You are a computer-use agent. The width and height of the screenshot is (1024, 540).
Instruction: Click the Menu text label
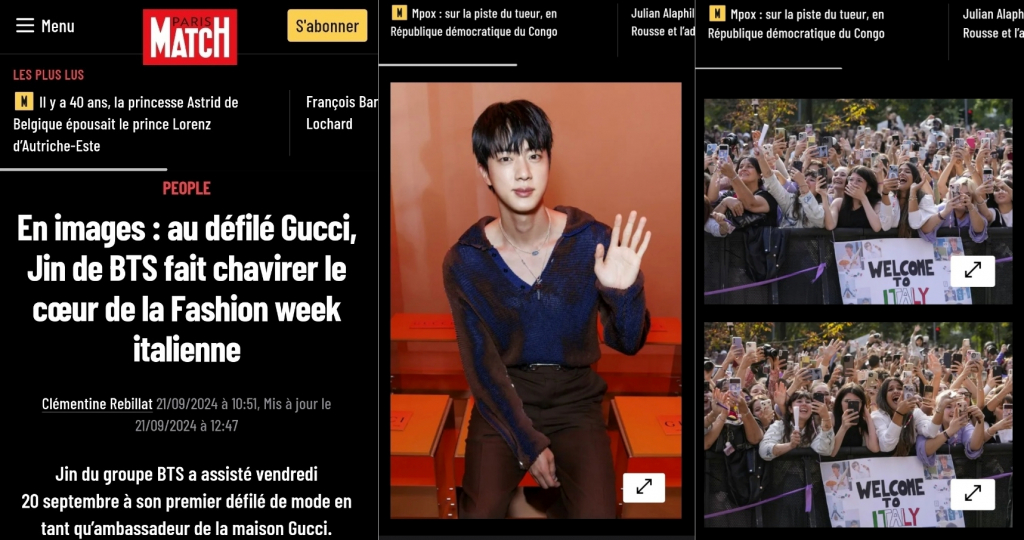click(57, 26)
